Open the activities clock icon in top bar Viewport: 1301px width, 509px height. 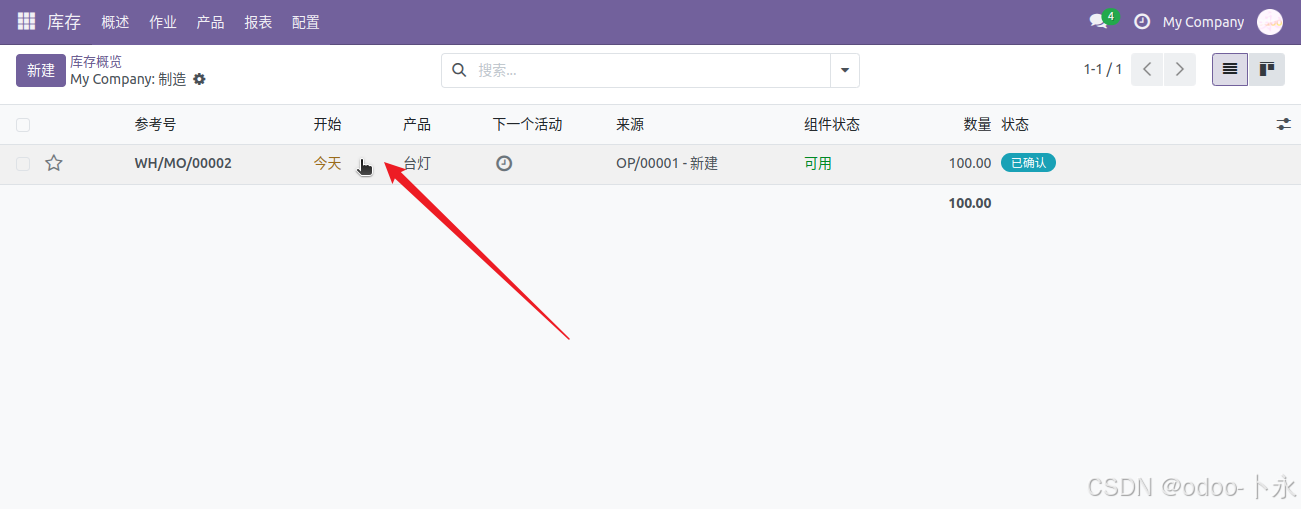coord(1142,21)
